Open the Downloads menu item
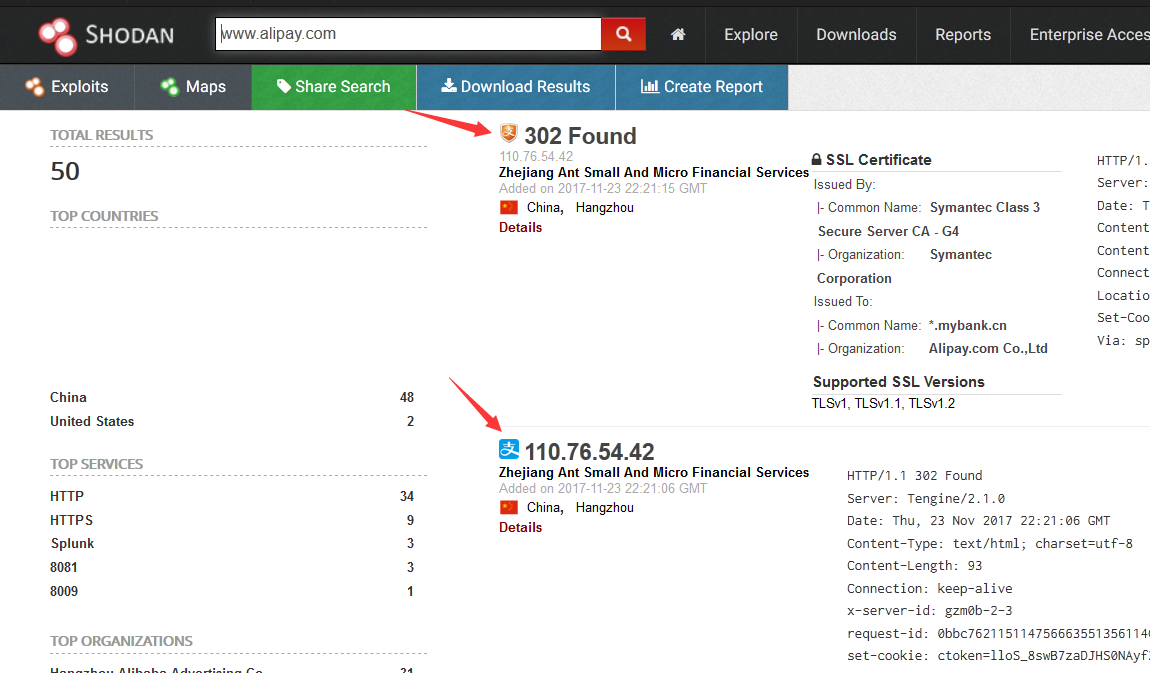 (856, 34)
